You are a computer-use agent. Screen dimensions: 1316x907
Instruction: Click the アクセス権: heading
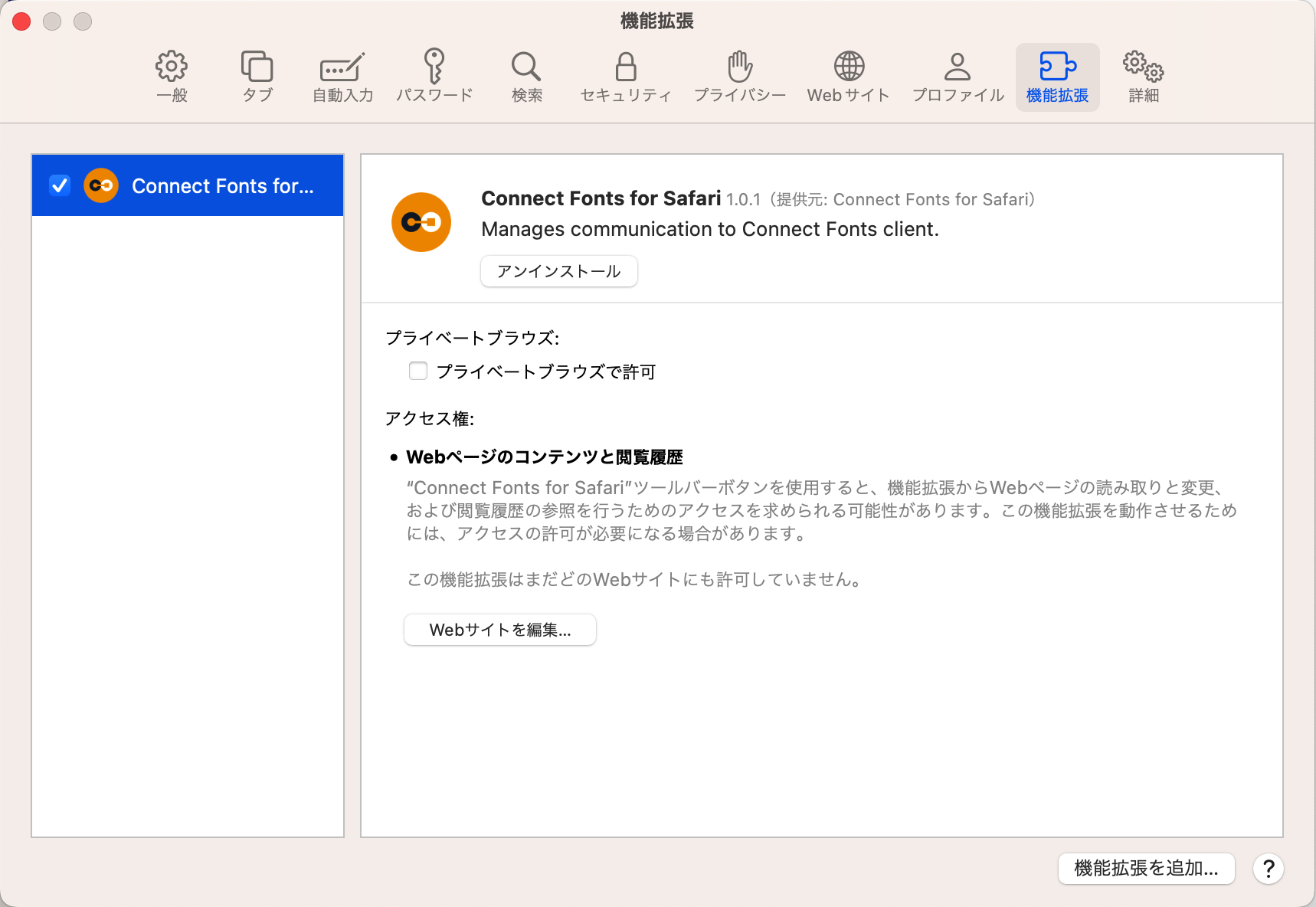[x=430, y=419]
